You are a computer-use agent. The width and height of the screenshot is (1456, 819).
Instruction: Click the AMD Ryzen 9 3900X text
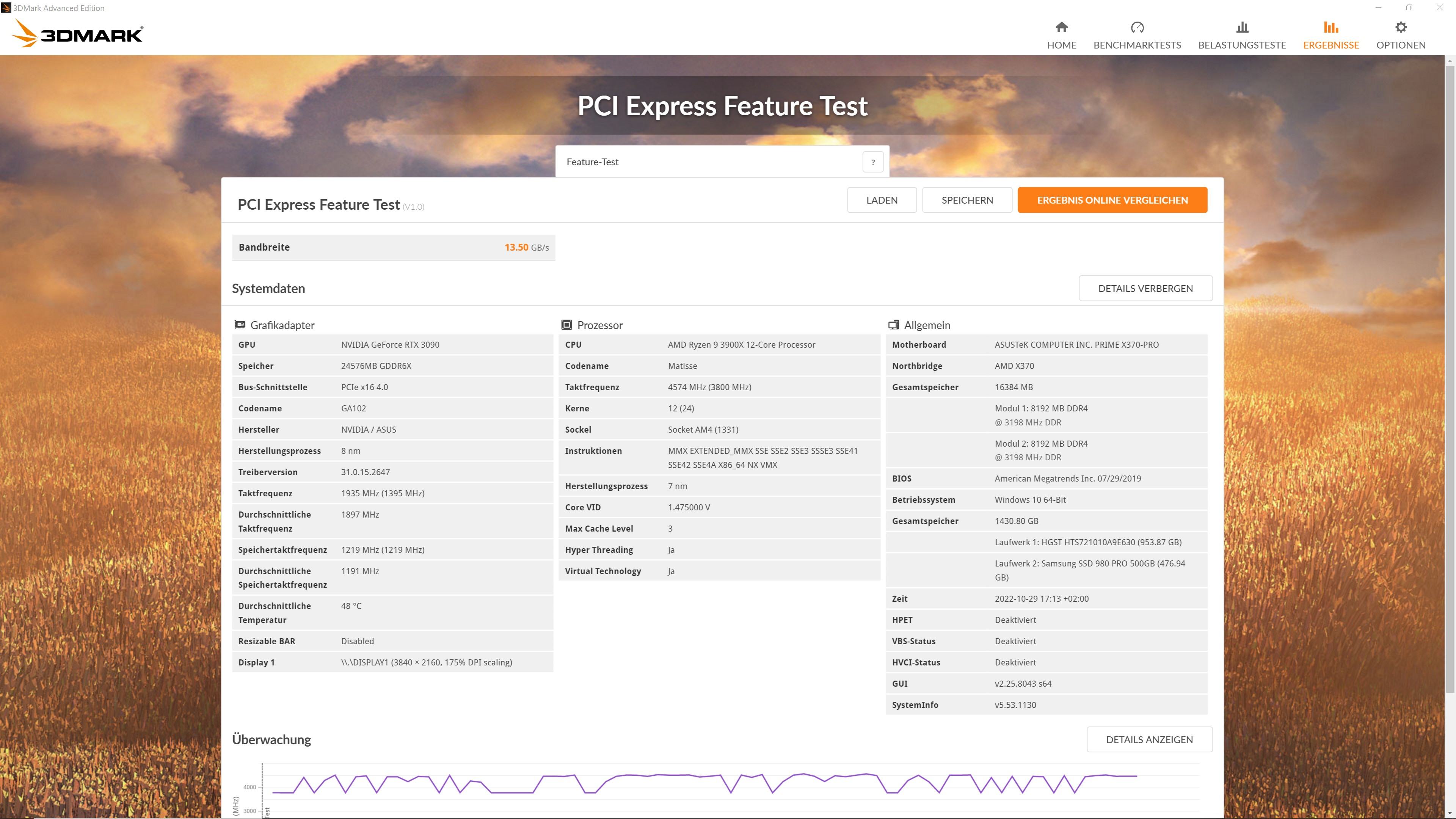click(741, 345)
